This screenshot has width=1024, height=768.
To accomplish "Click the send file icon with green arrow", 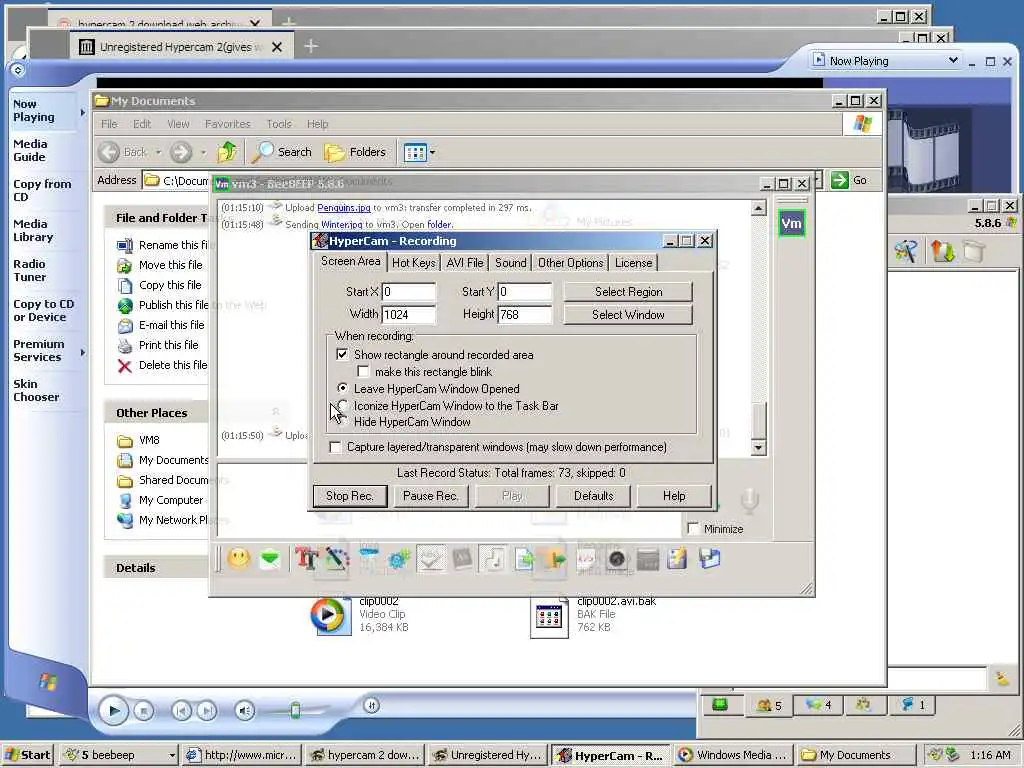I will click(x=524, y=559).
